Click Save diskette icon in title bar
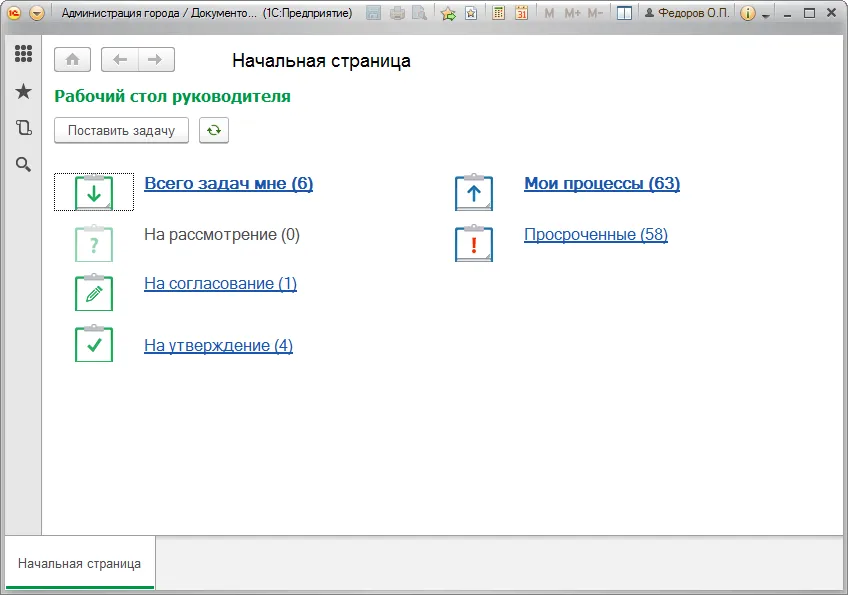This screenshot has width=848, height=595. [373, 13]
